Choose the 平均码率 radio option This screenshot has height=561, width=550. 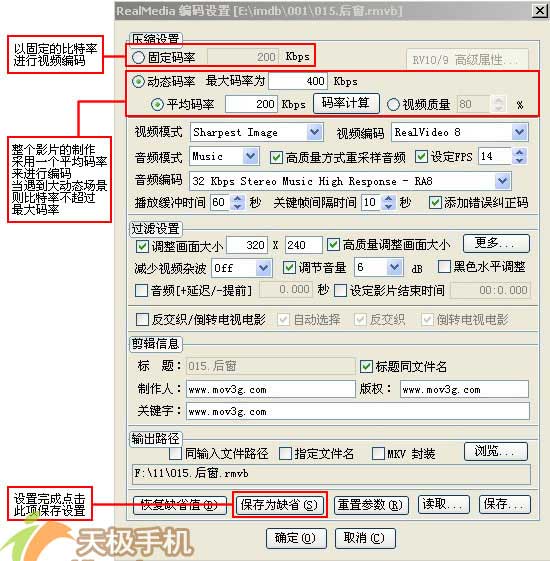(x=157, y=104)
